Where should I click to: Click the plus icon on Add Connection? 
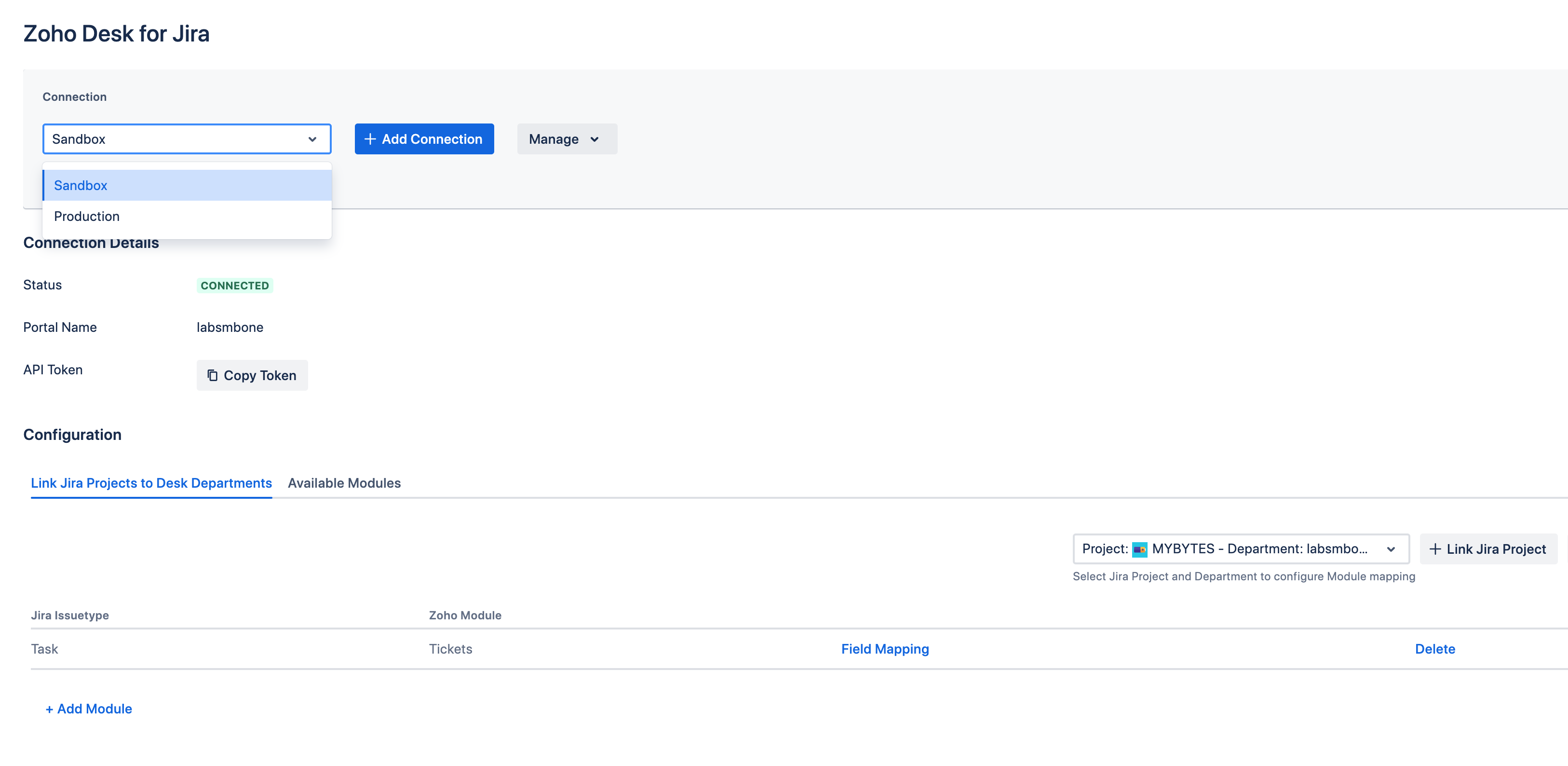369,139
